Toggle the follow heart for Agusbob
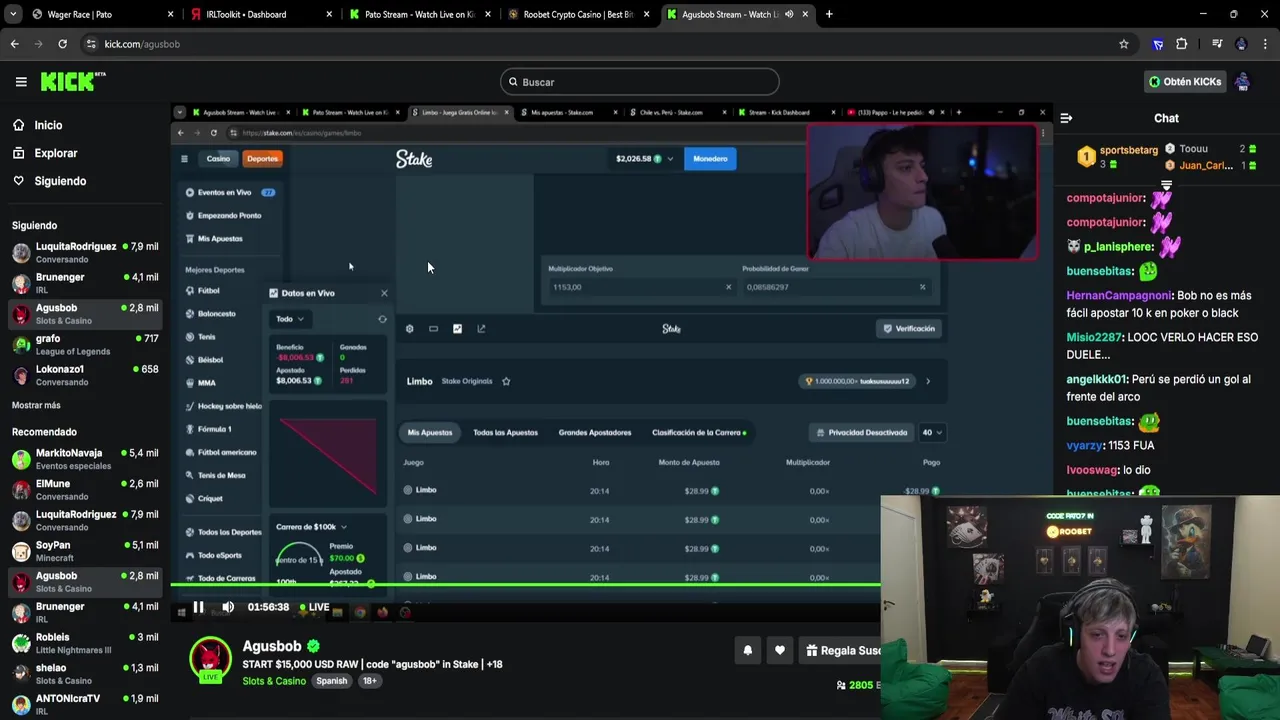 click(x=780, y=650)
